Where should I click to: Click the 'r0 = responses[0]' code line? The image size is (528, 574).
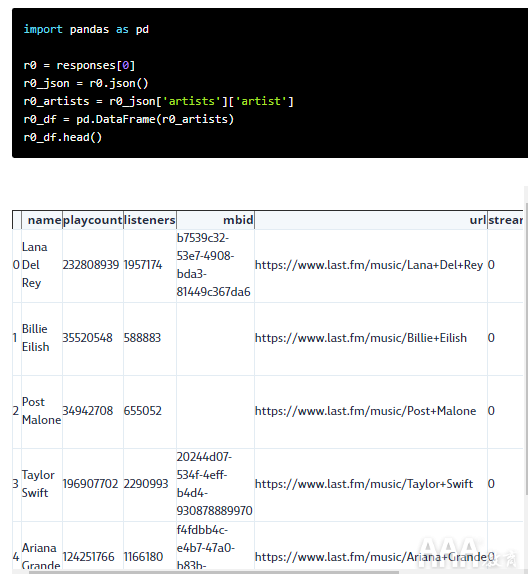tap(79, 65)
